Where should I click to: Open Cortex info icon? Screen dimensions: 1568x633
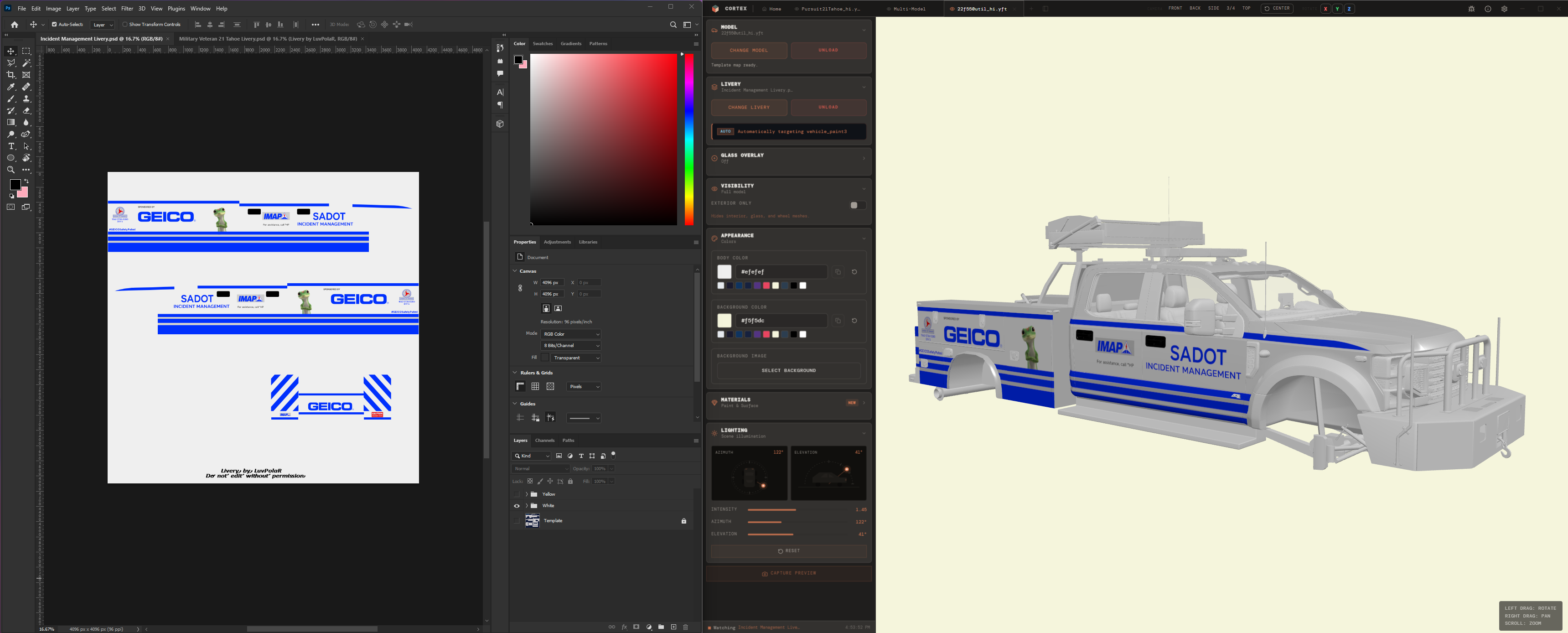tap(1488, 9)
